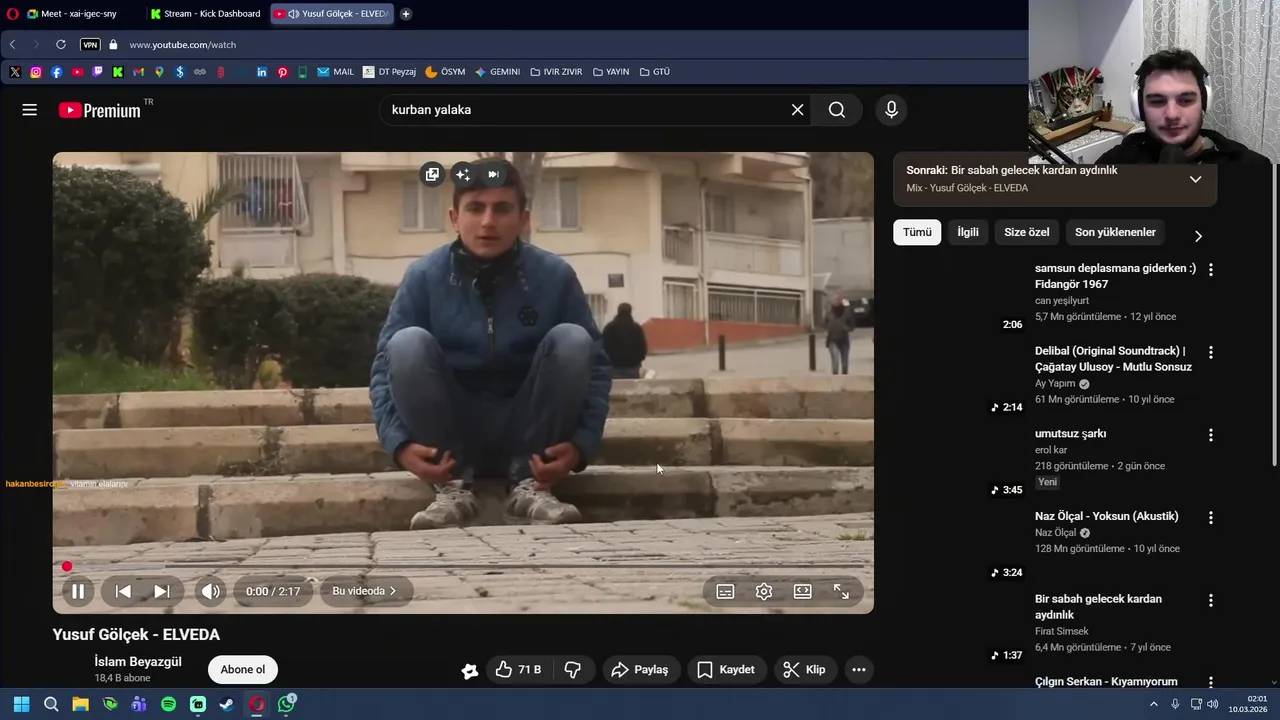Click the overlay skip-next icon atop video

point(493,174)
